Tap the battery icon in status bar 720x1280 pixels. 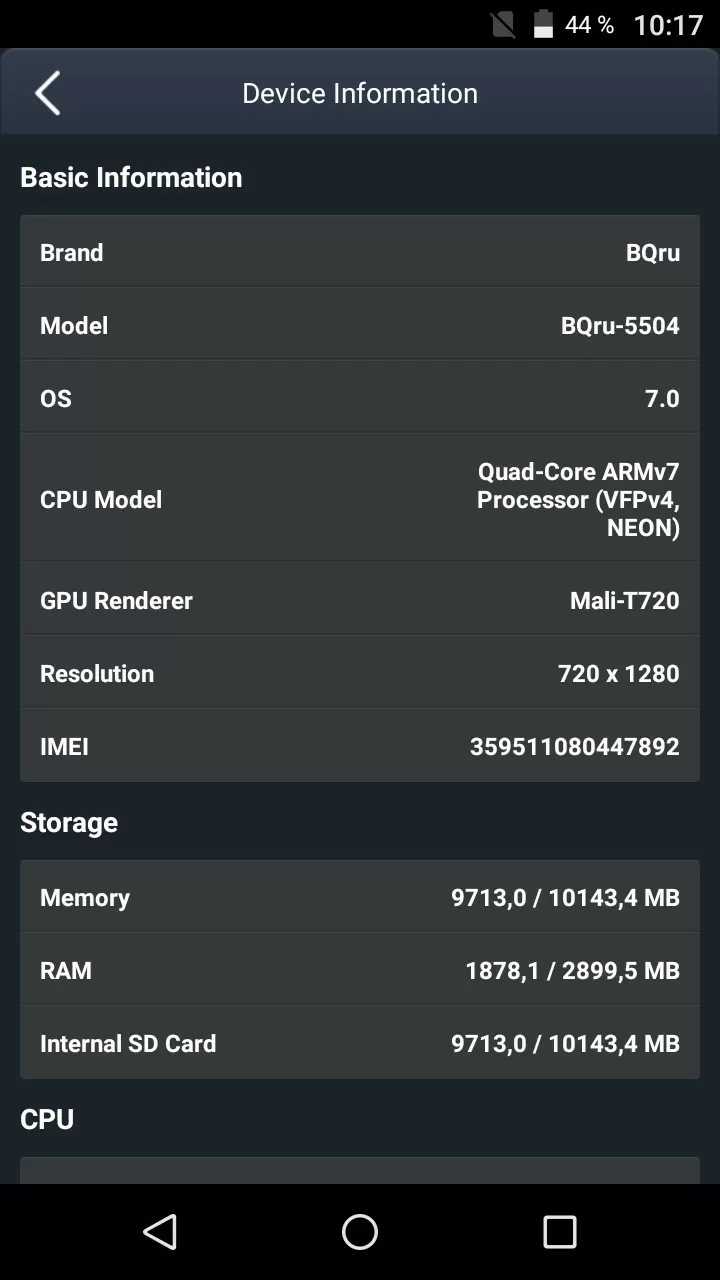coord(543,24)
